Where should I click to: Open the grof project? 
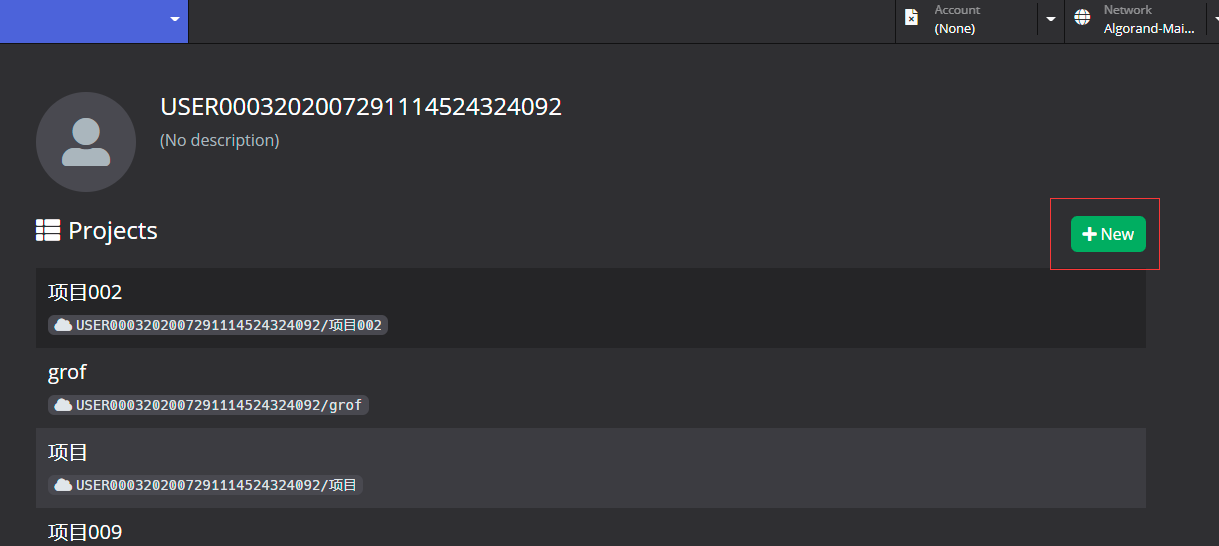[591, 388]
